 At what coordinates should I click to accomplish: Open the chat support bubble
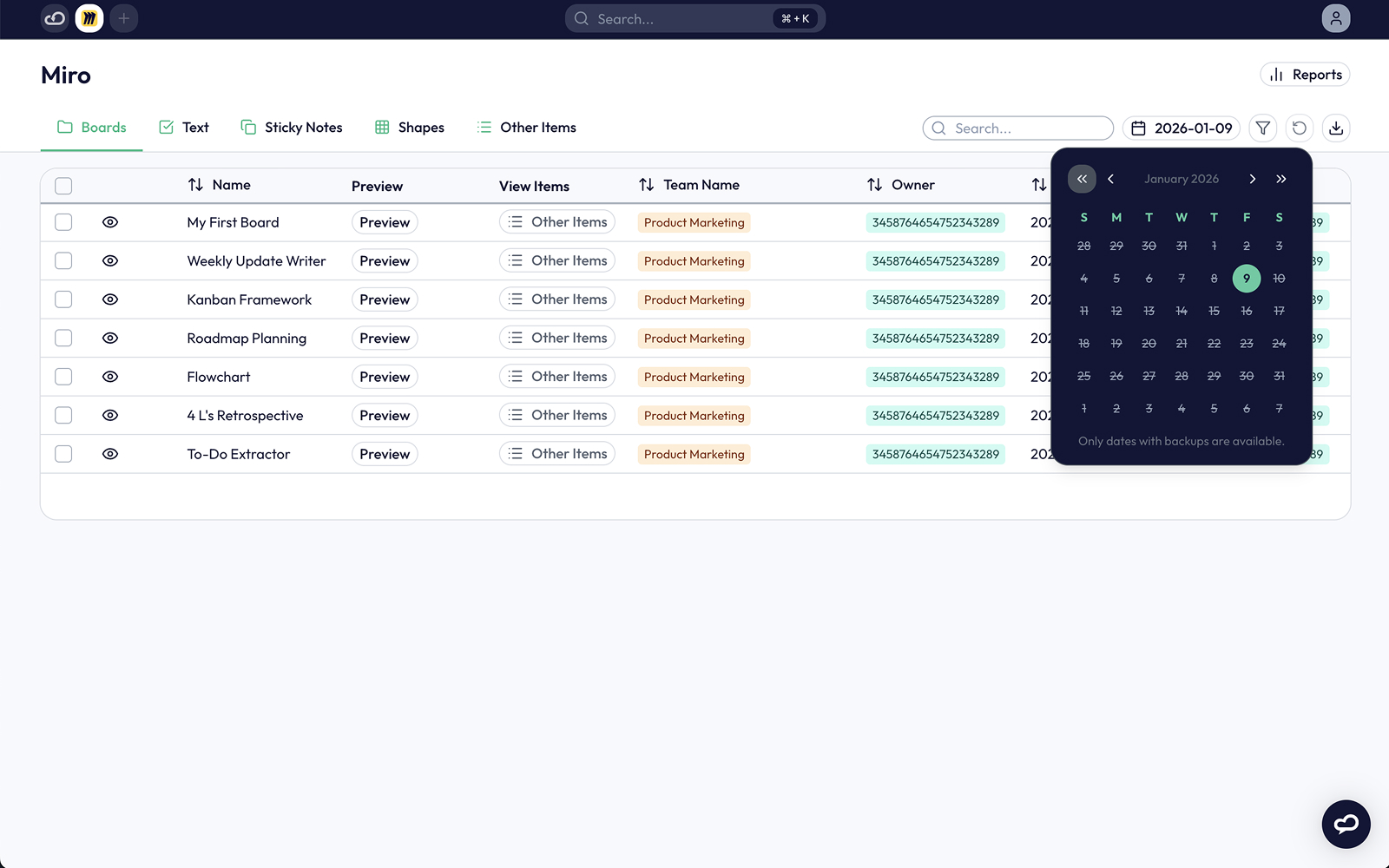(x=1346, y=824)
